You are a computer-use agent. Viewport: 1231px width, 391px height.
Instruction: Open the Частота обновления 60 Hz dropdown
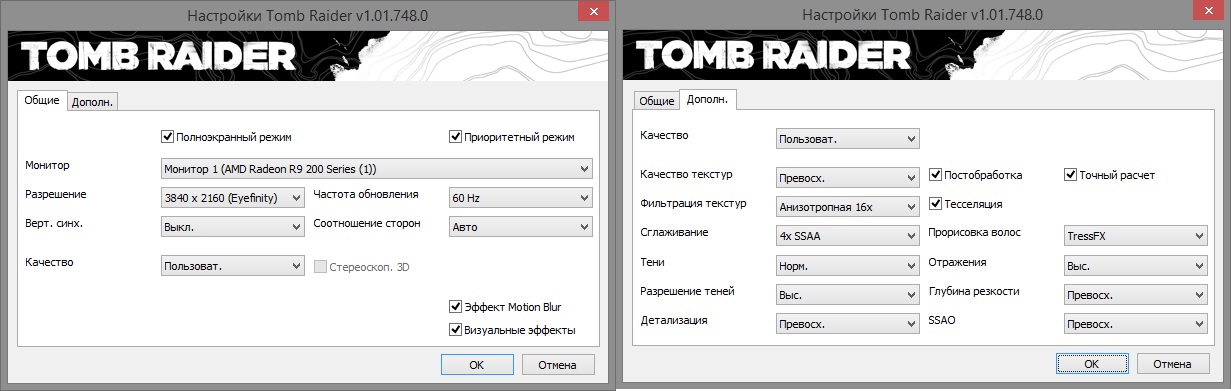[521, 198]
